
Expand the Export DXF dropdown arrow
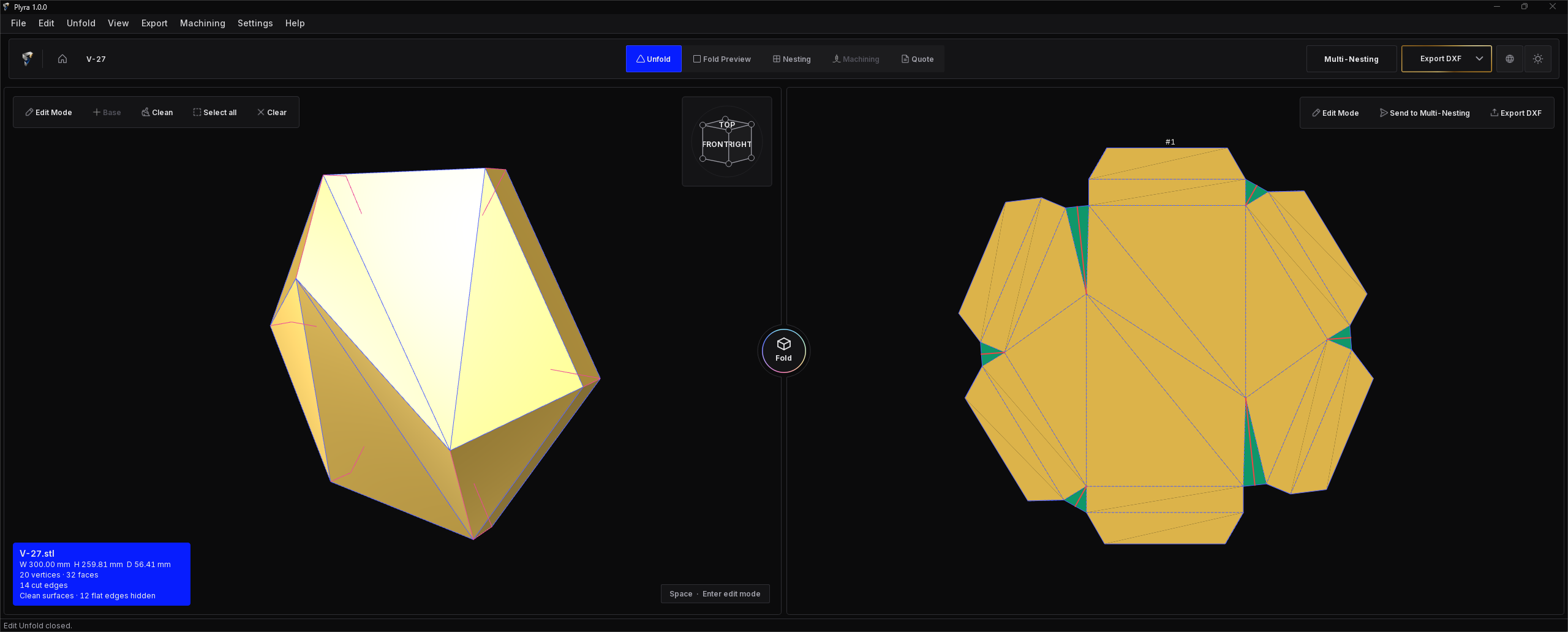1479,59
